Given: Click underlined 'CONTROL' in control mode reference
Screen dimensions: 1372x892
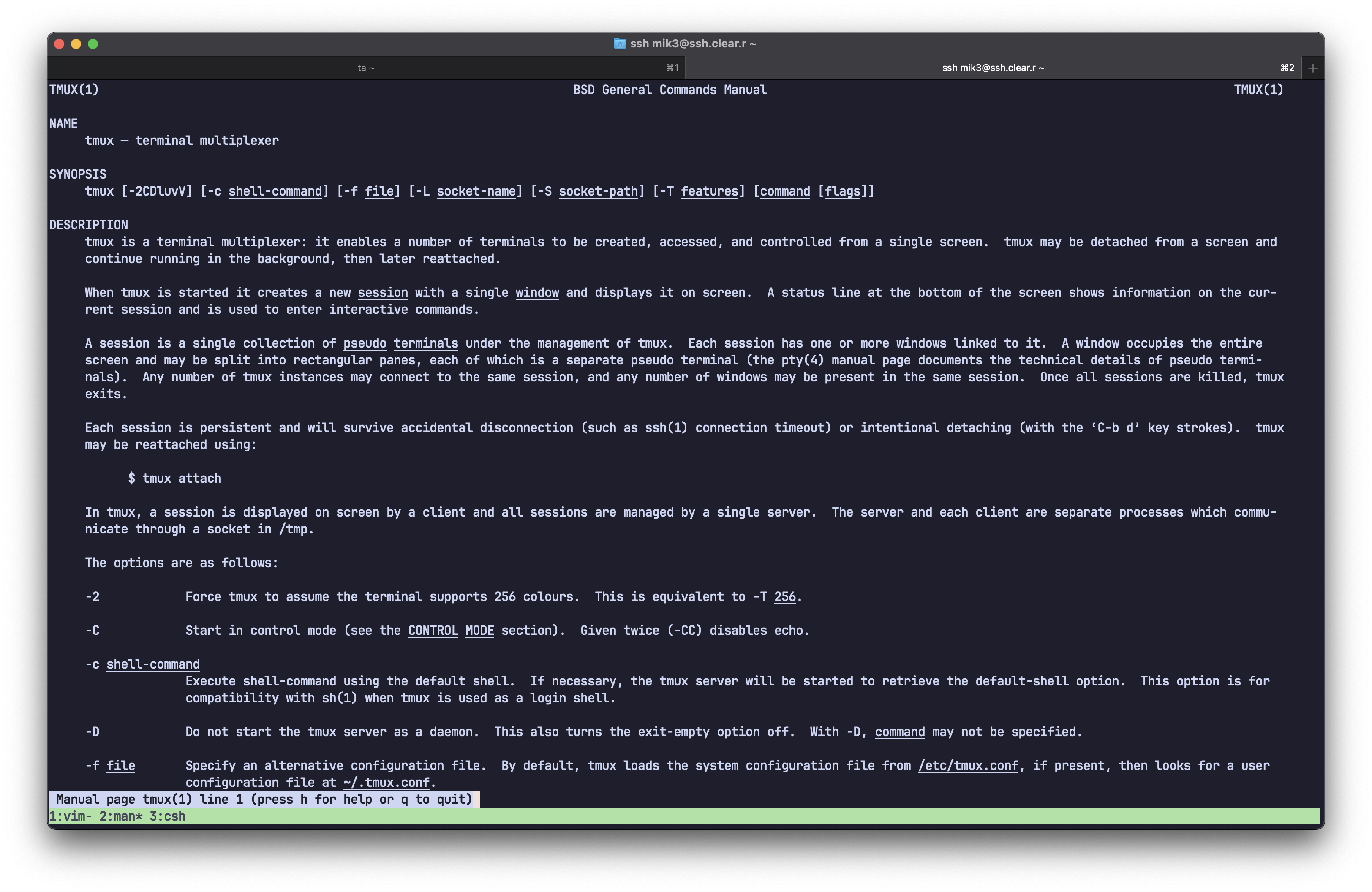Looking at the screenshot, I should click(433, 631).
